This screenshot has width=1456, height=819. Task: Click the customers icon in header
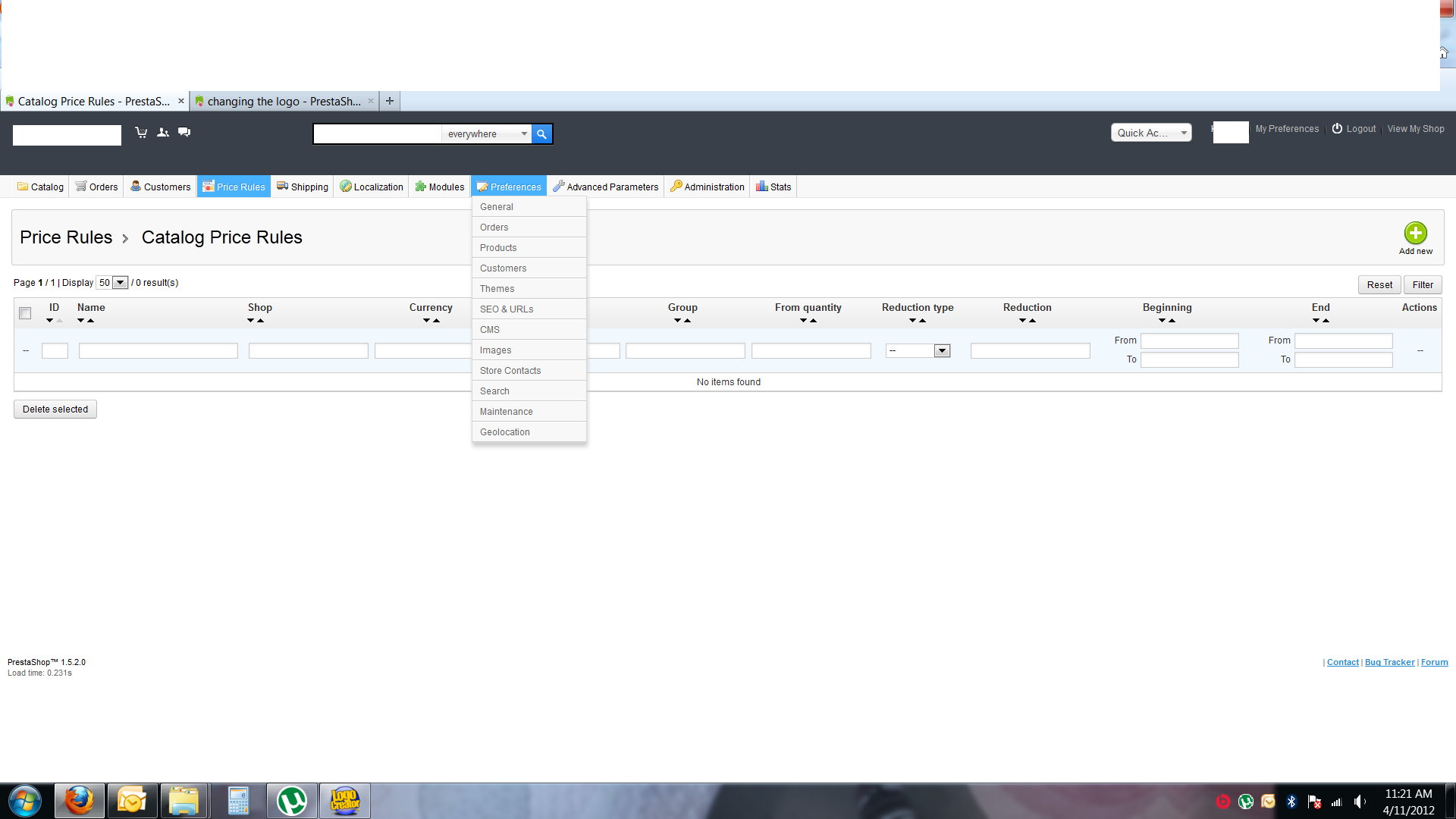tap(163, 132)
